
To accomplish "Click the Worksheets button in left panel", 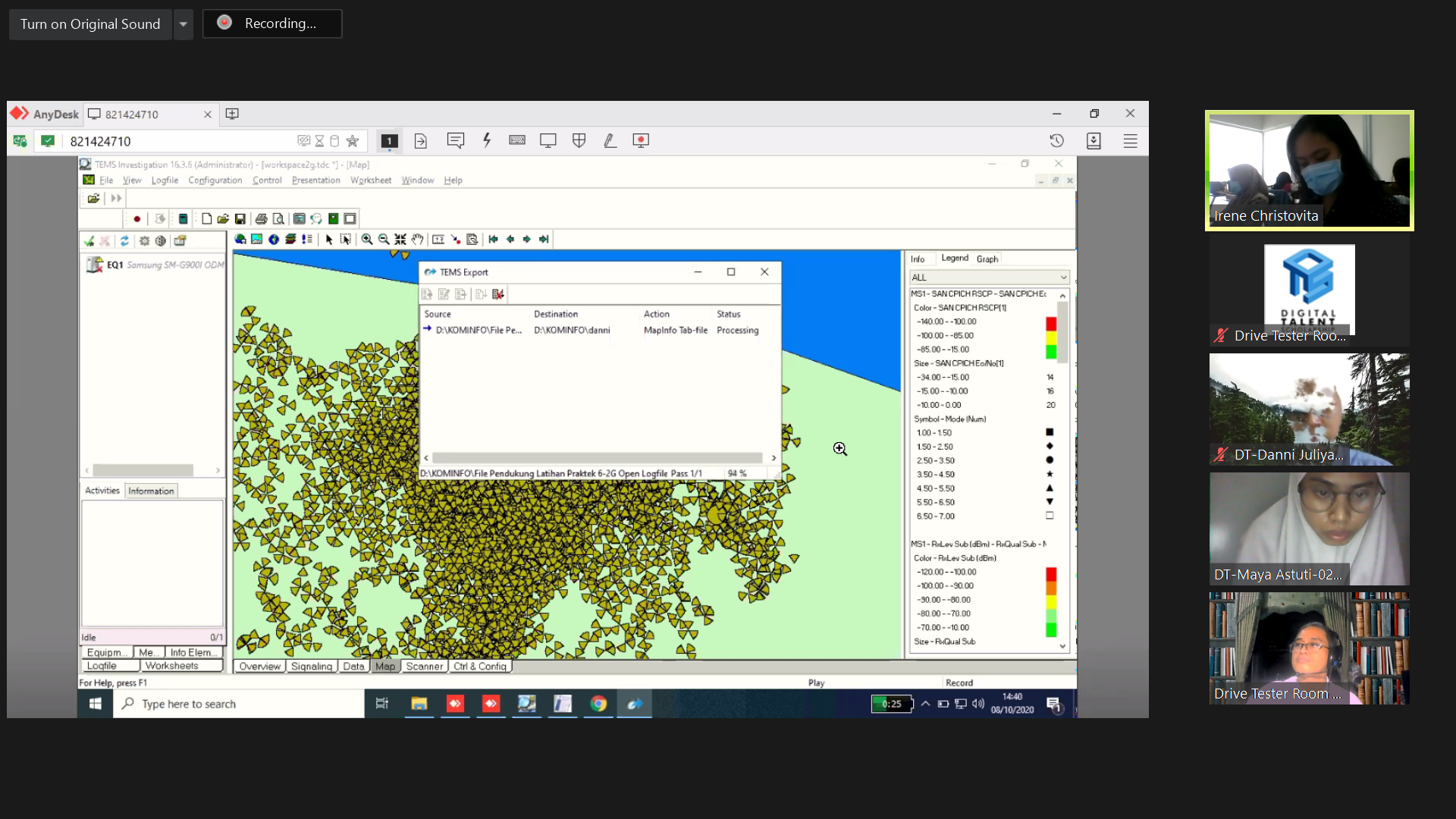I will tap(171, 666).
